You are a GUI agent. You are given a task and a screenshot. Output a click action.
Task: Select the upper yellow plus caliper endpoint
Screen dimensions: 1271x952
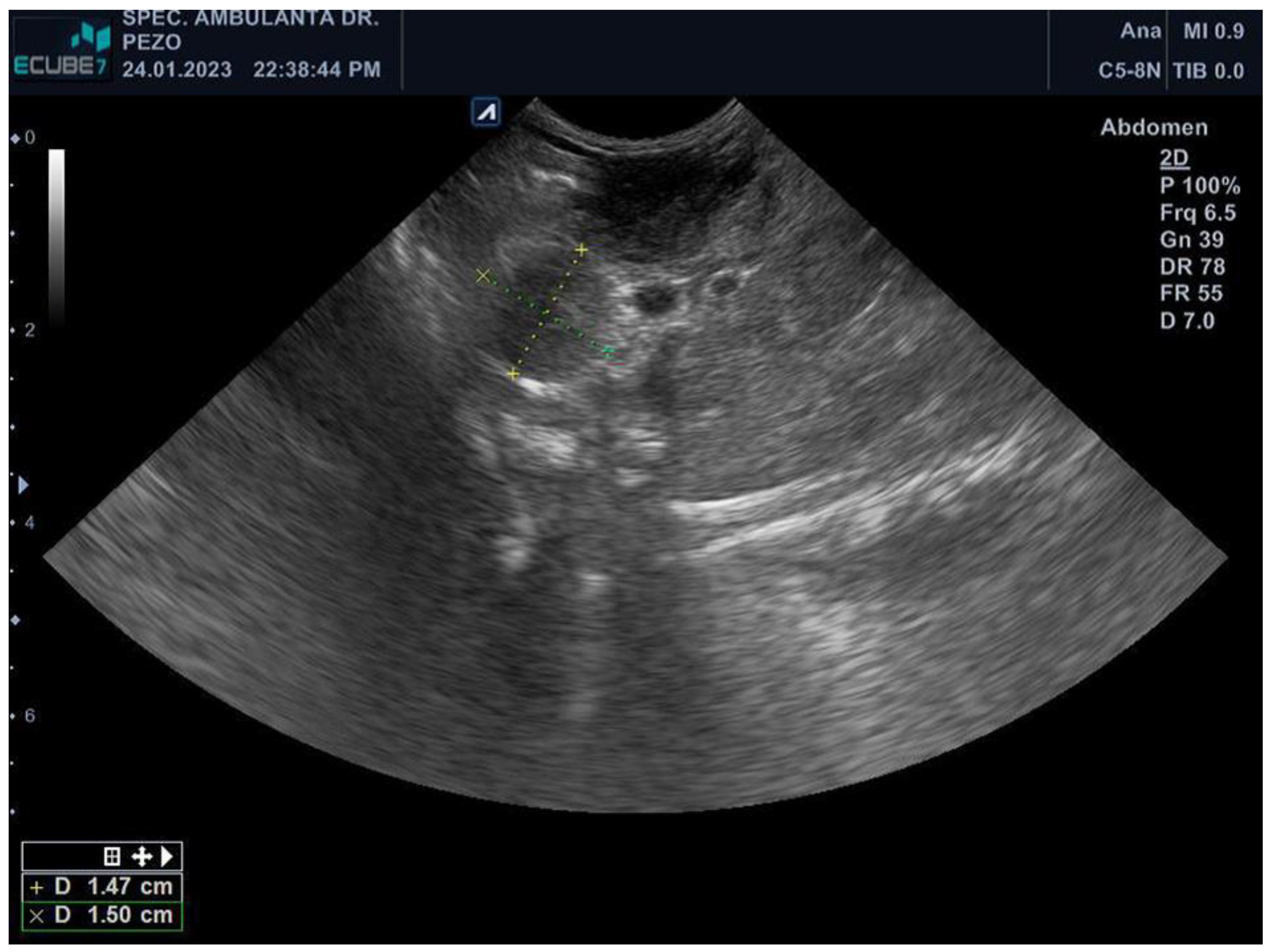click(x=582, y=250)
